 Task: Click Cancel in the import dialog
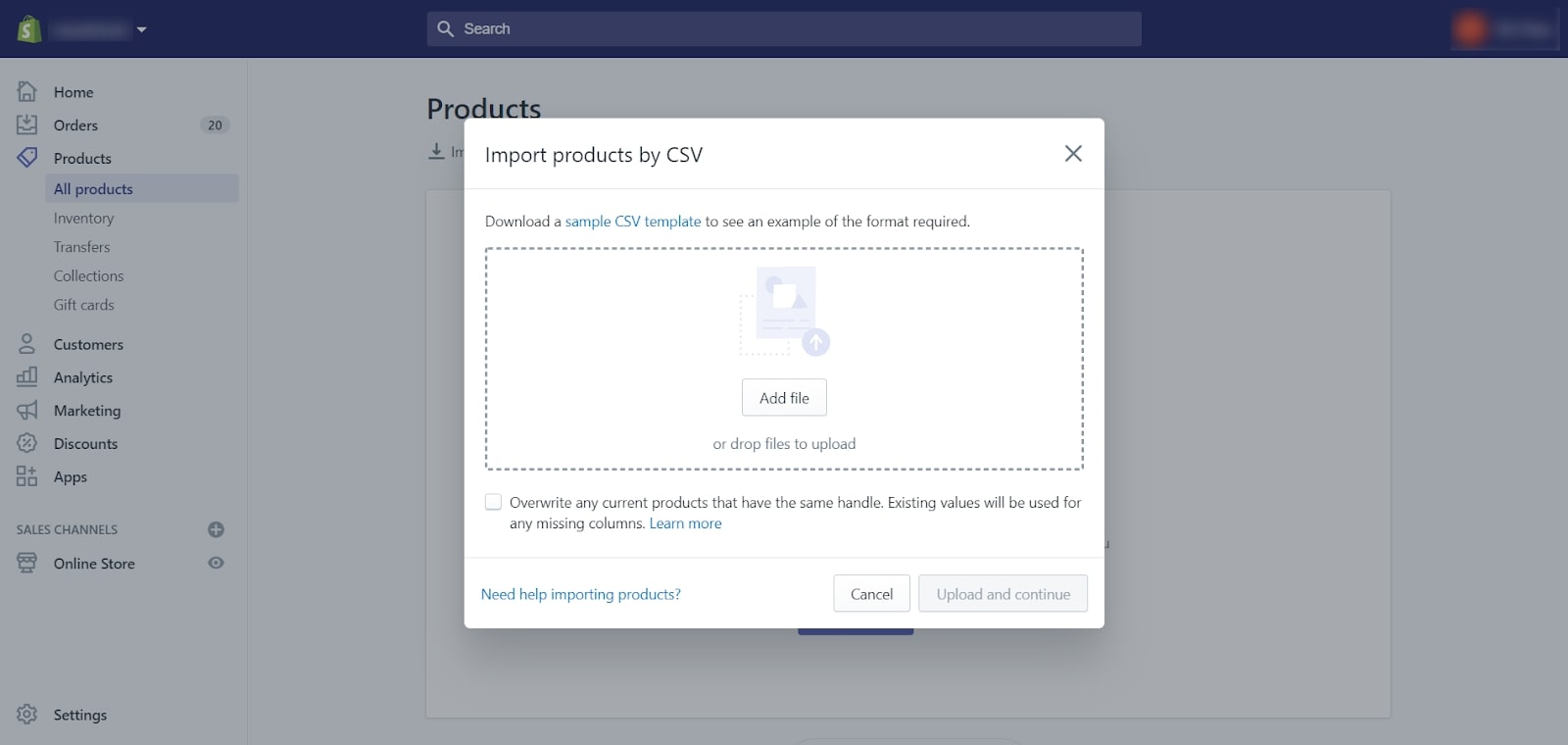point(871,594)
